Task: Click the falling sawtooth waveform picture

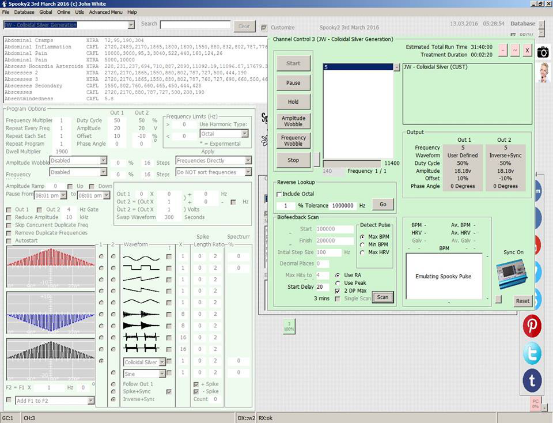Action: tap(141, 291)
